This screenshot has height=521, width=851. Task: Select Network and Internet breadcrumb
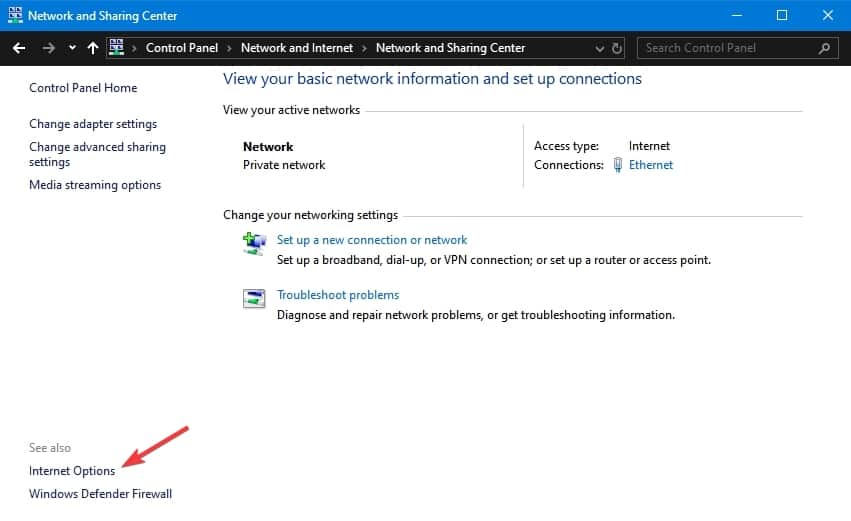(297, 48)
